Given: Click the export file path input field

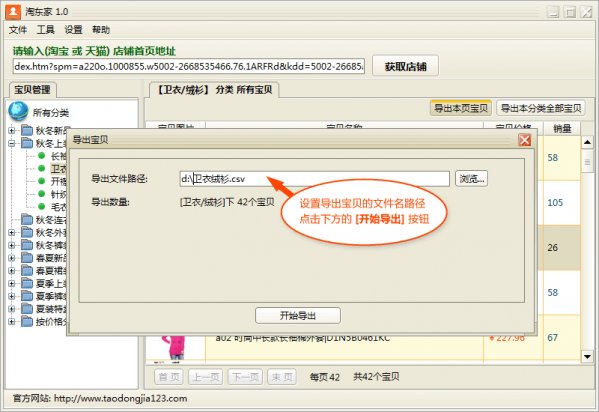Looking at the screenshot, I should [x=314, y=178].
